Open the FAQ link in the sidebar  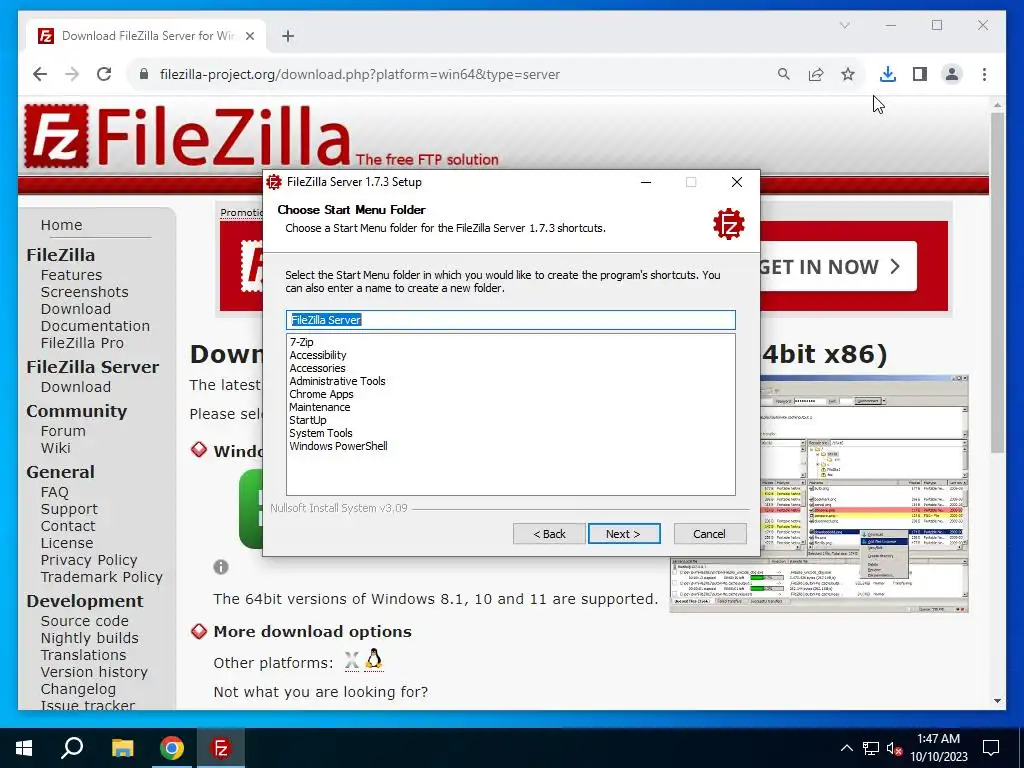54,492
